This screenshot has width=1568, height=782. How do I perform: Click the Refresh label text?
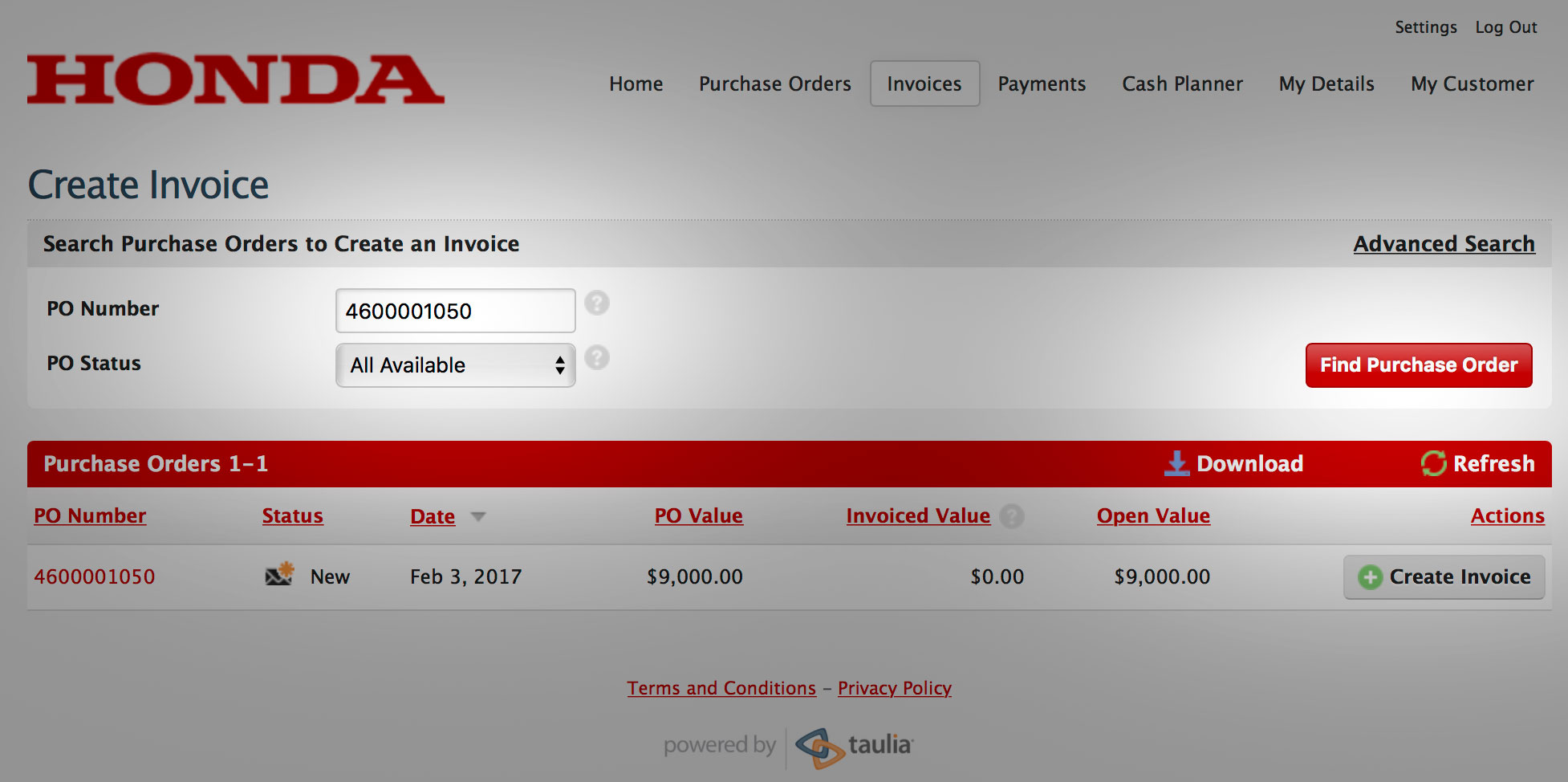point(1493,463)
